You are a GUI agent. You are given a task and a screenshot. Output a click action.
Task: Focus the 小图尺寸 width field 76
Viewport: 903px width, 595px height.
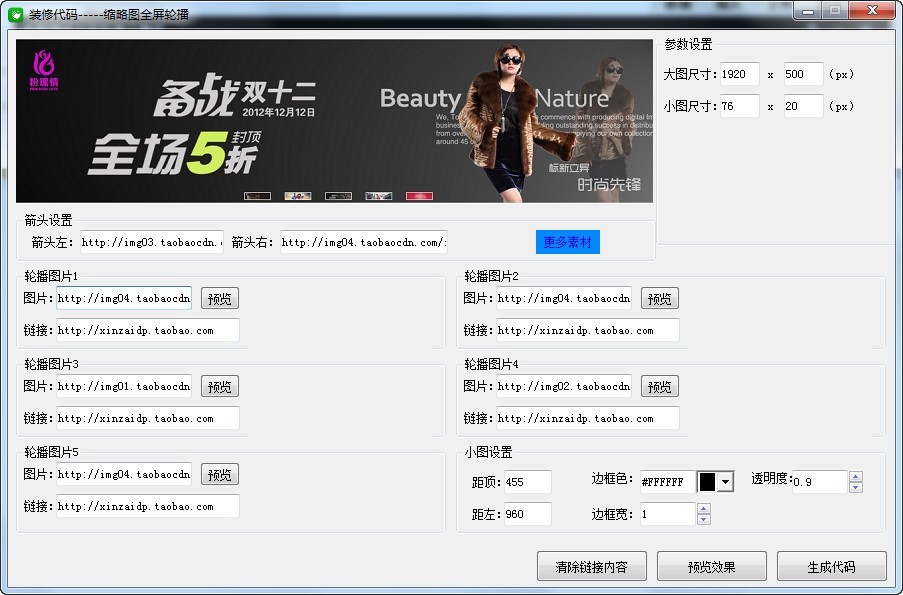pos(739,106)
